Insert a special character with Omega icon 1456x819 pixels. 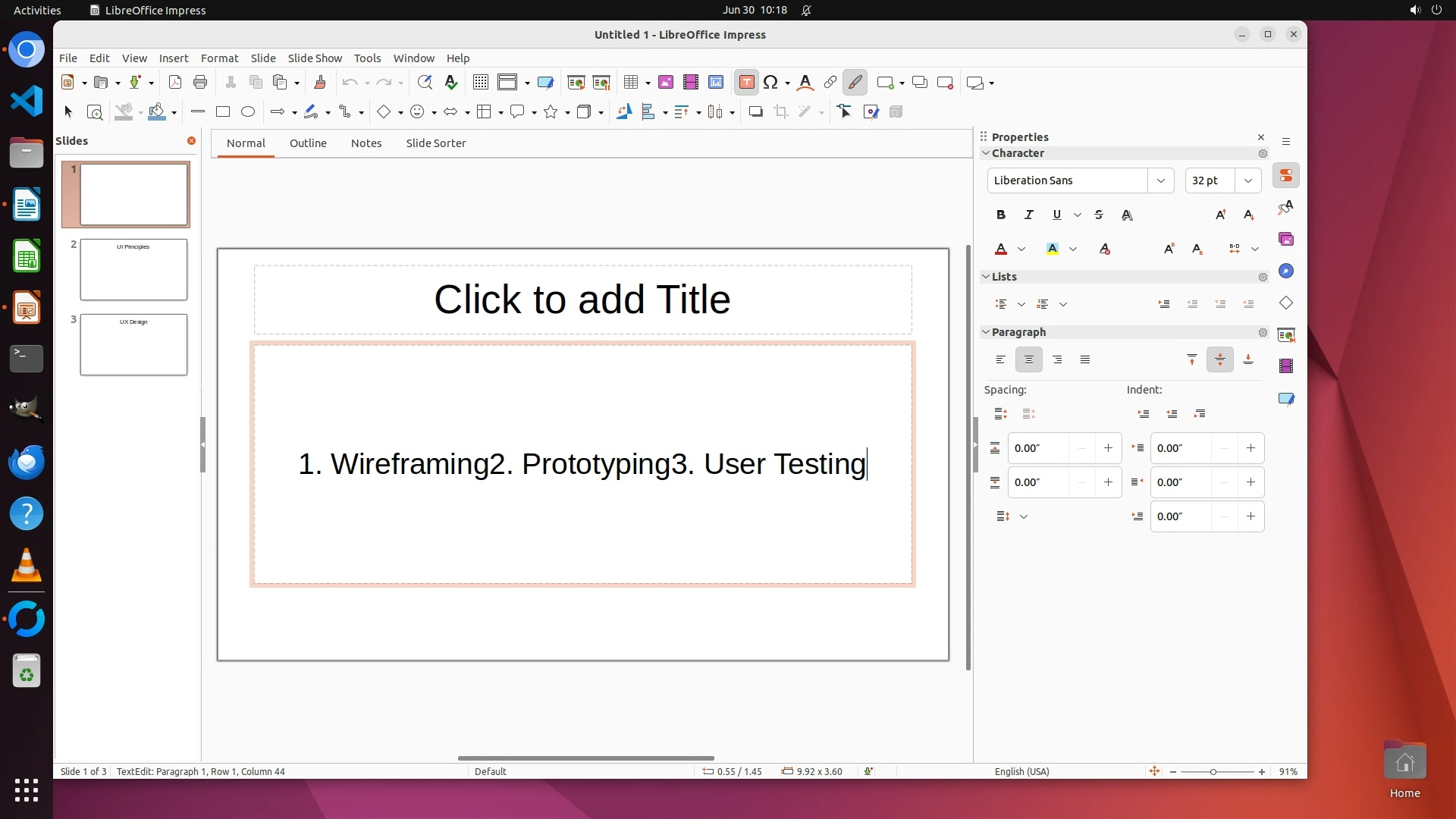click(770, 83)
